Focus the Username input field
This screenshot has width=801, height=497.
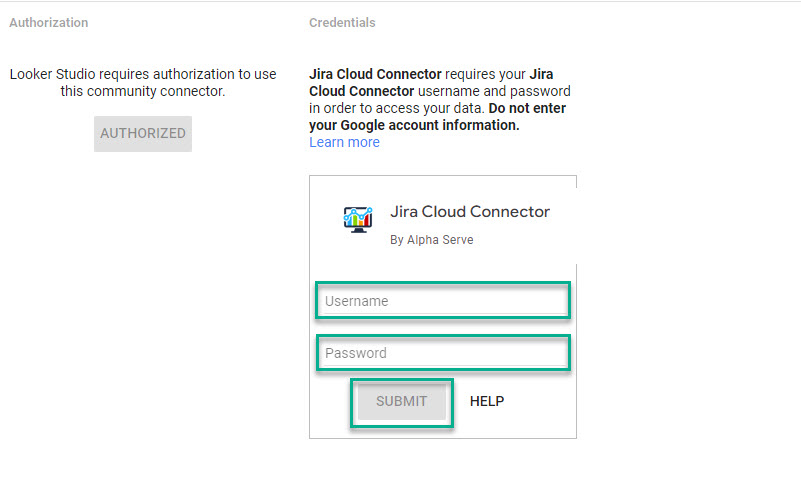[443, 301]
